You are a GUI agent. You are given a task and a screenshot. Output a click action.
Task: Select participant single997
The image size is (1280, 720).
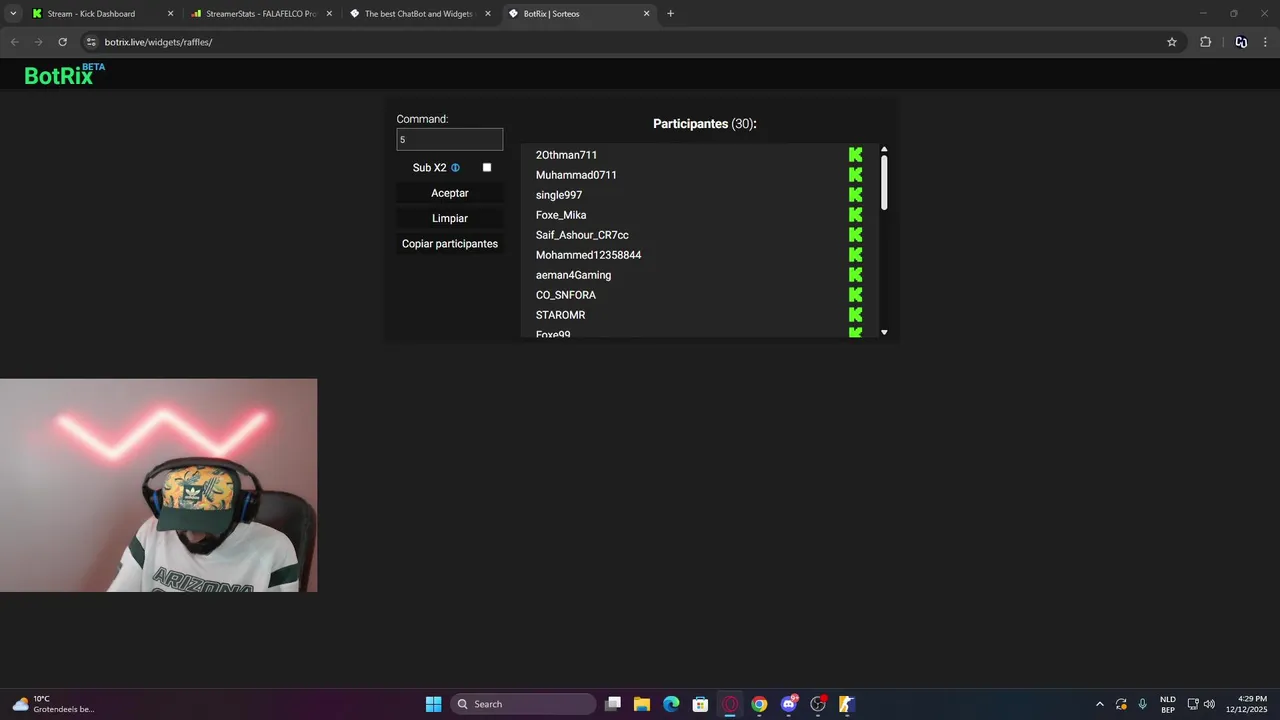coord(559,195)
